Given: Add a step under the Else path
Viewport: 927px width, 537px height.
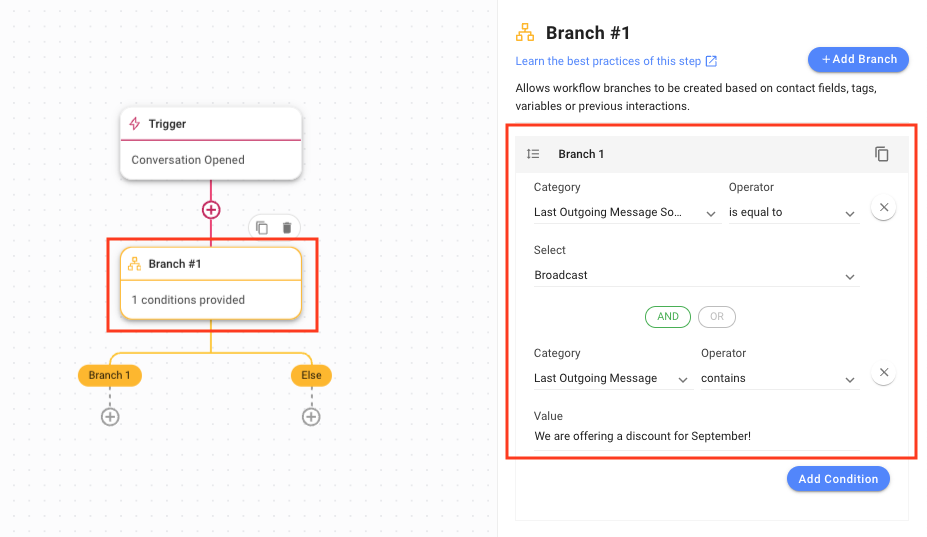Looking at the screenshot, I should pos(311,416).
